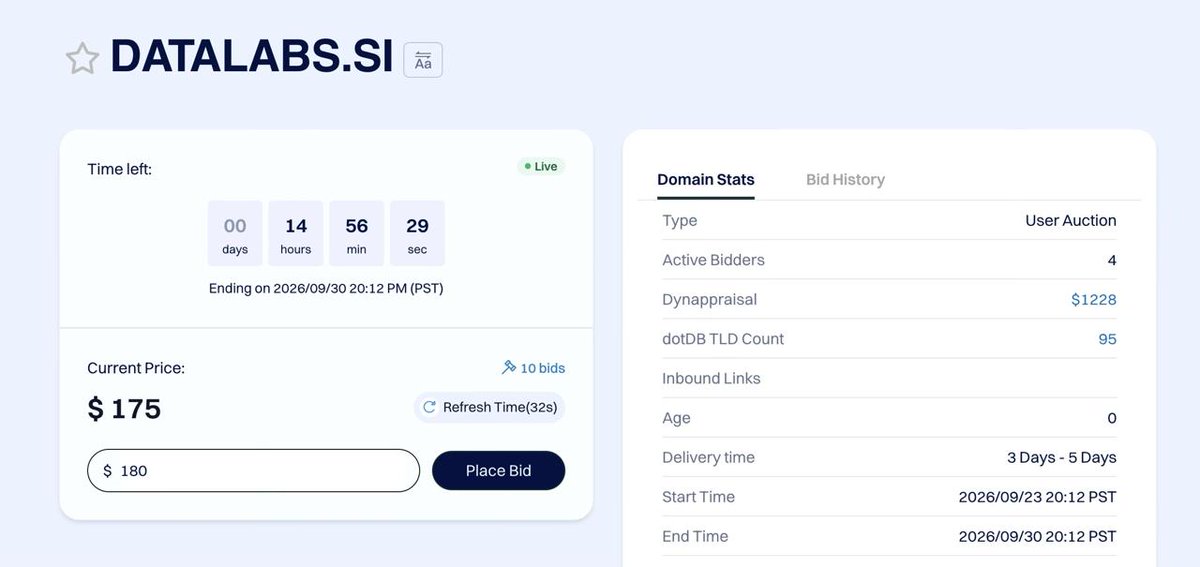This screenshot has height=567, width=1200.
Task: Place the bid
Action: (x=498, y=470)
